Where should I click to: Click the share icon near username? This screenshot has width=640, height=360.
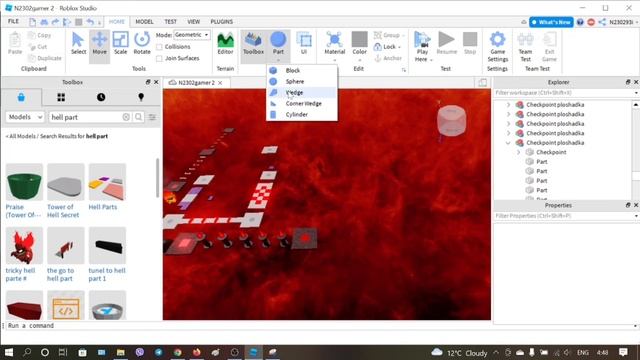tap(602, 22)
